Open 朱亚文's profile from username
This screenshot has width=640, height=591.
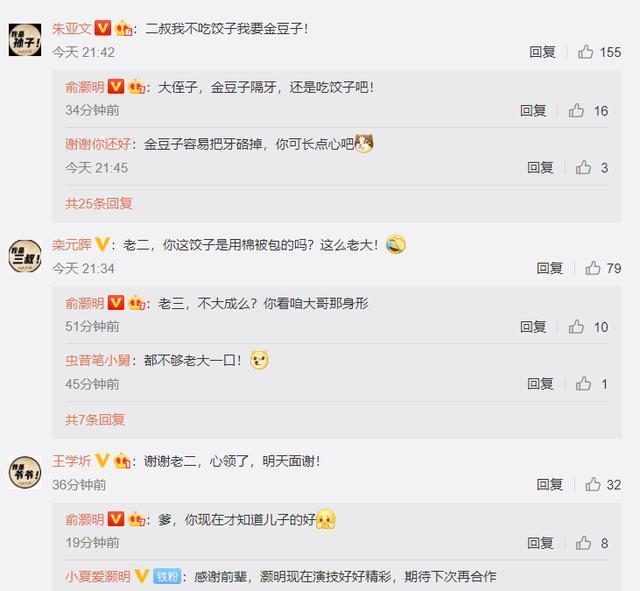71,28
